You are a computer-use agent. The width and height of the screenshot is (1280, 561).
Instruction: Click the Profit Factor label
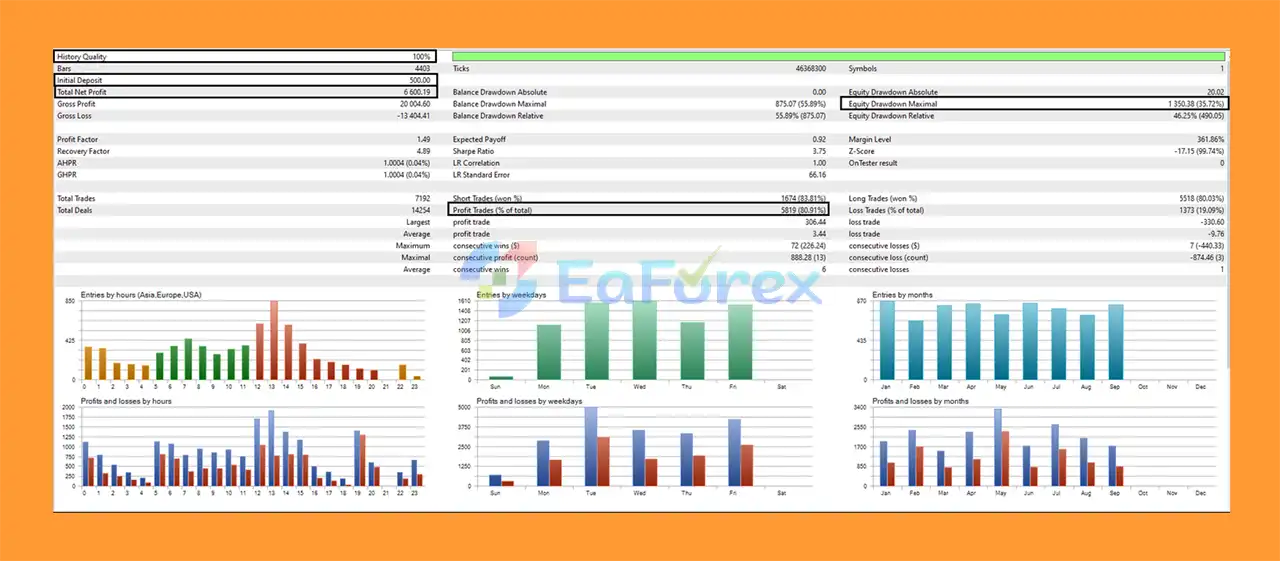pyautogui.click(x=78, y=139)
